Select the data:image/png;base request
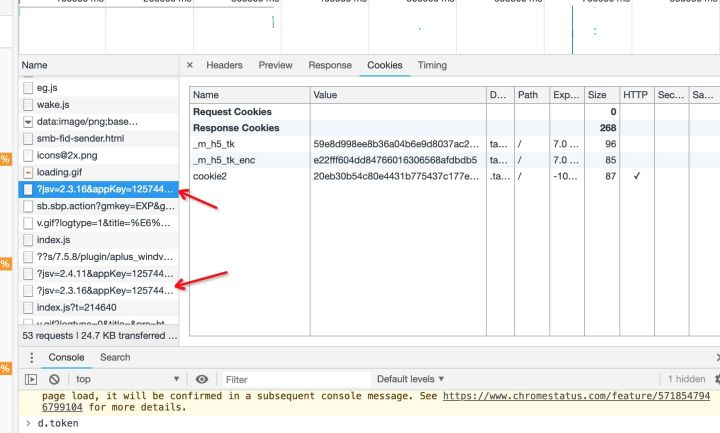The width and height of the screenshot is (720, 433). 99,121
